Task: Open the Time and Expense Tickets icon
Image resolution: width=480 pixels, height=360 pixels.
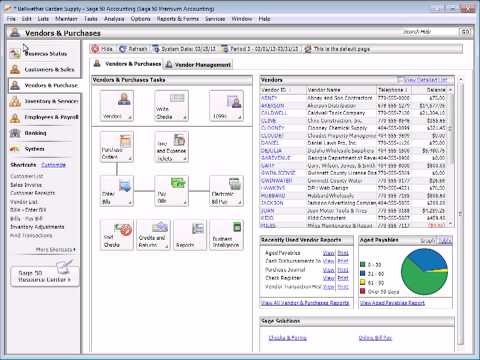Action: tap(171, 147)
